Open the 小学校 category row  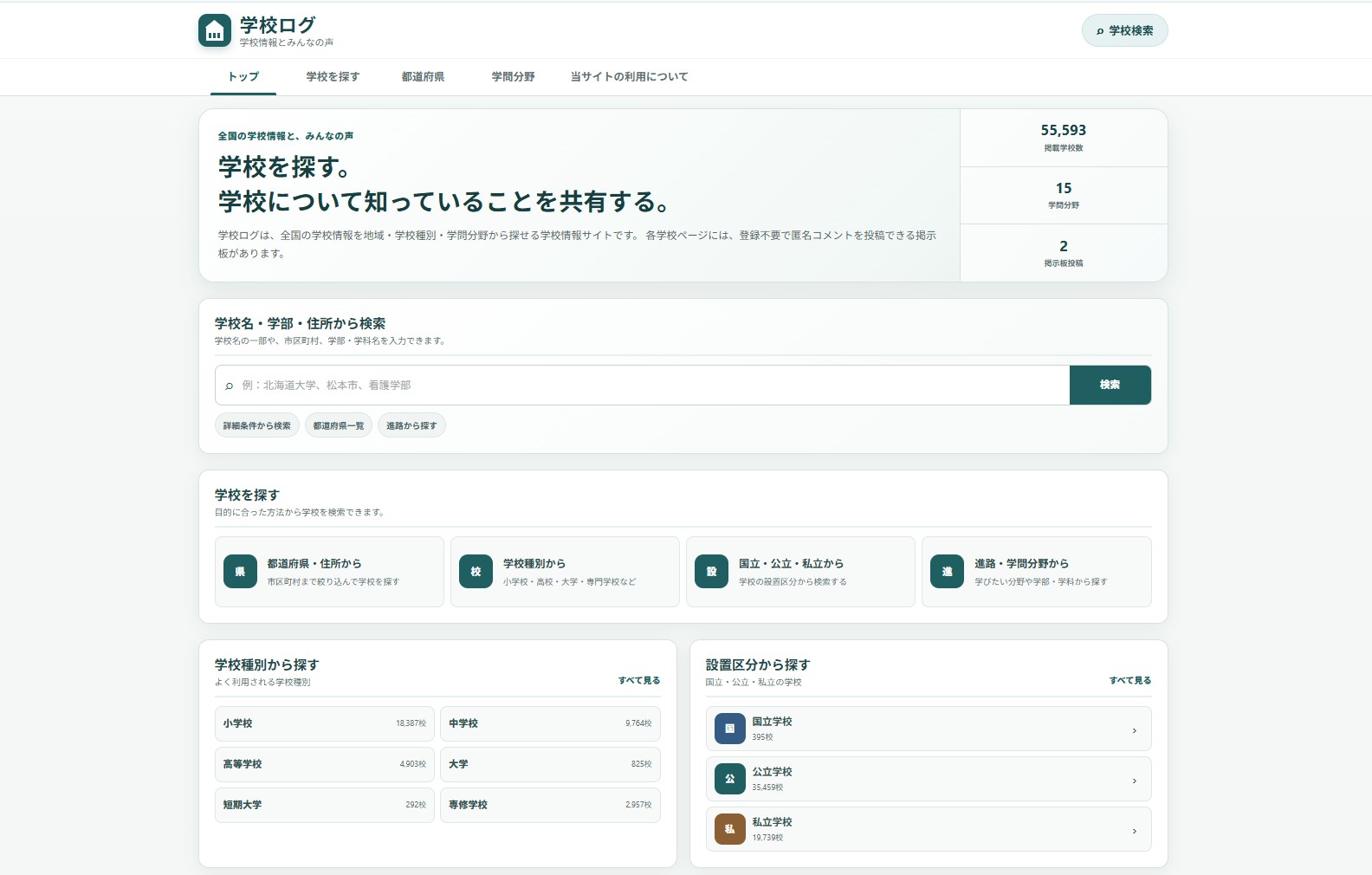click(x=325, y=723)
